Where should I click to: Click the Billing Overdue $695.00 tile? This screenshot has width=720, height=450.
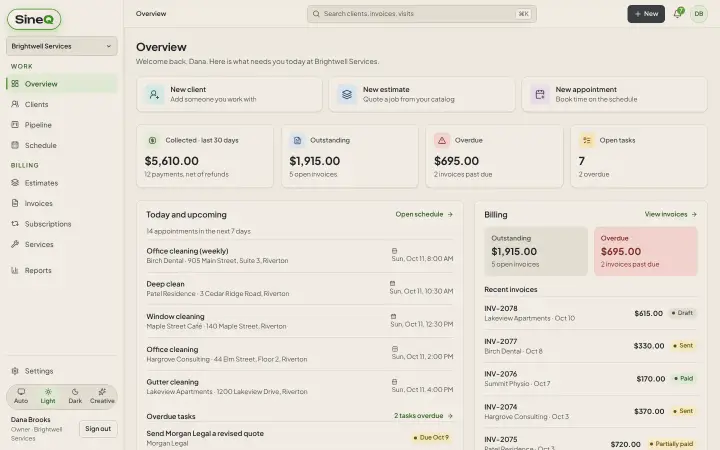[646, 251]
